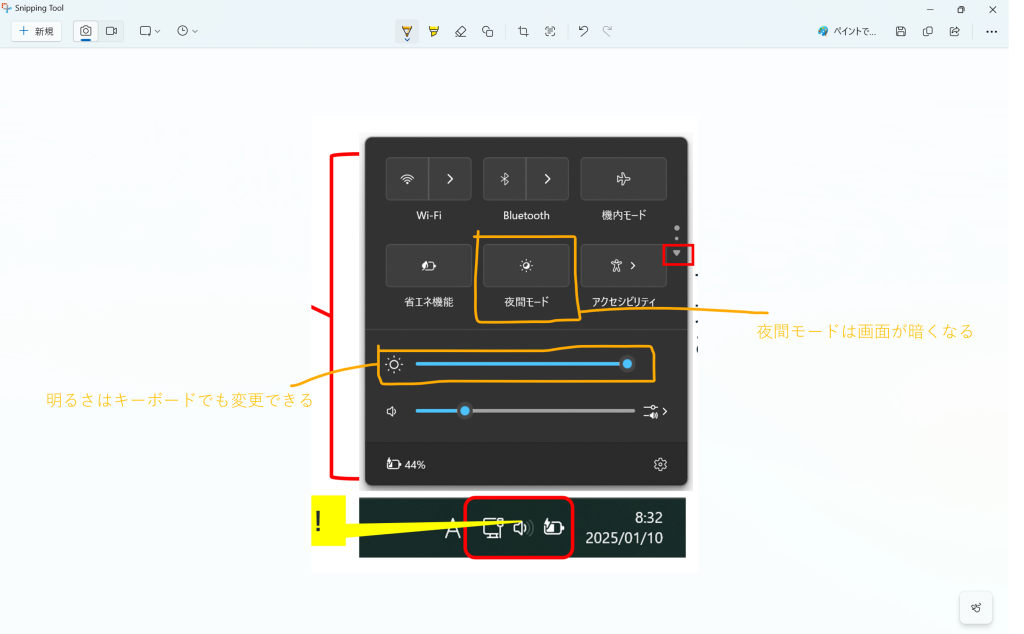Image resolution: width=1024 pixels, height=634 pixels.
Task: Save the snip with the floppy disk icon
Action: coord(901,31)
